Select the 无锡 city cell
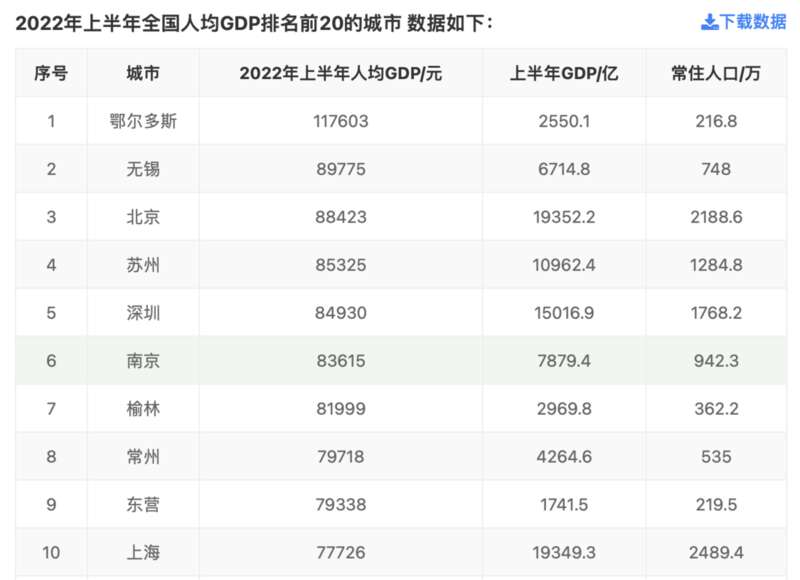 143,169
